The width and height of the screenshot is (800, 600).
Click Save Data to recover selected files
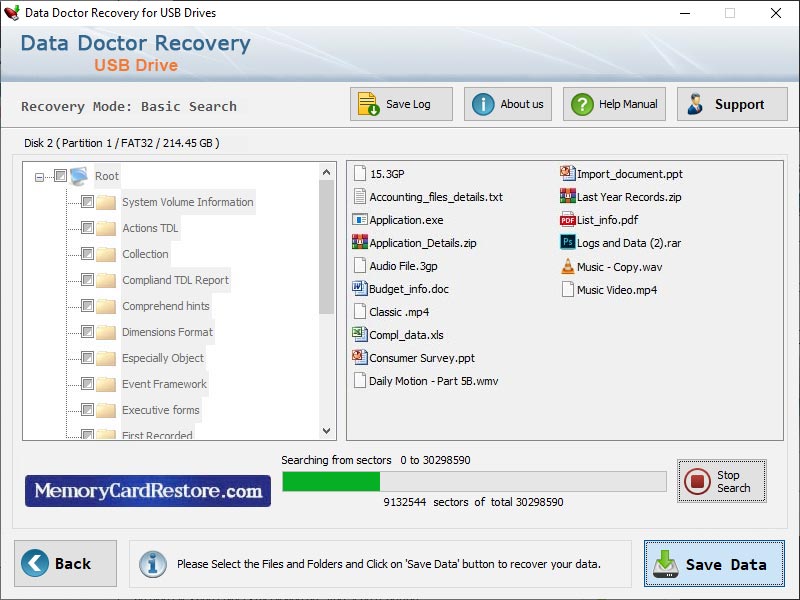pos(713,564)
